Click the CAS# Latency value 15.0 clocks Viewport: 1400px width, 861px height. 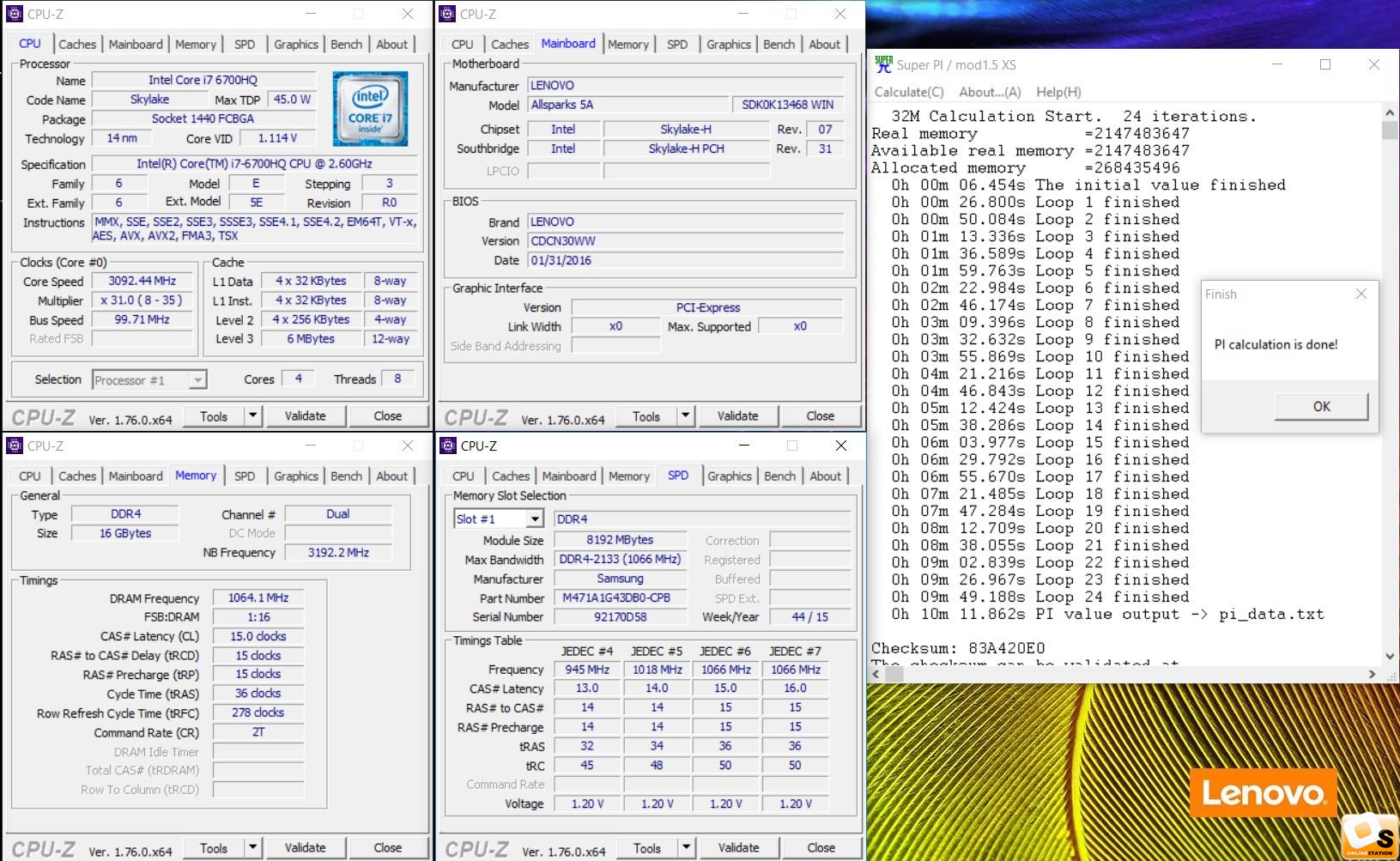tap(258, 636)
